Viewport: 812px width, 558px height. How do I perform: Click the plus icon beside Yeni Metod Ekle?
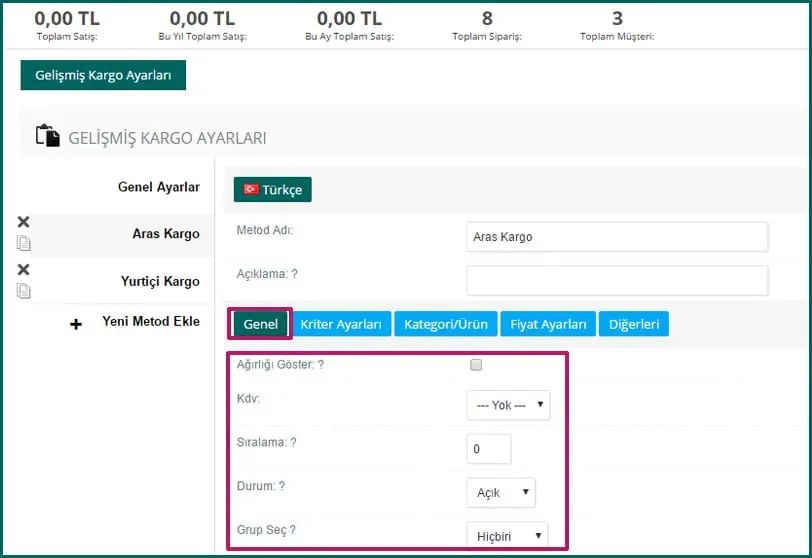pyautogui.click(x=76, y=324)
